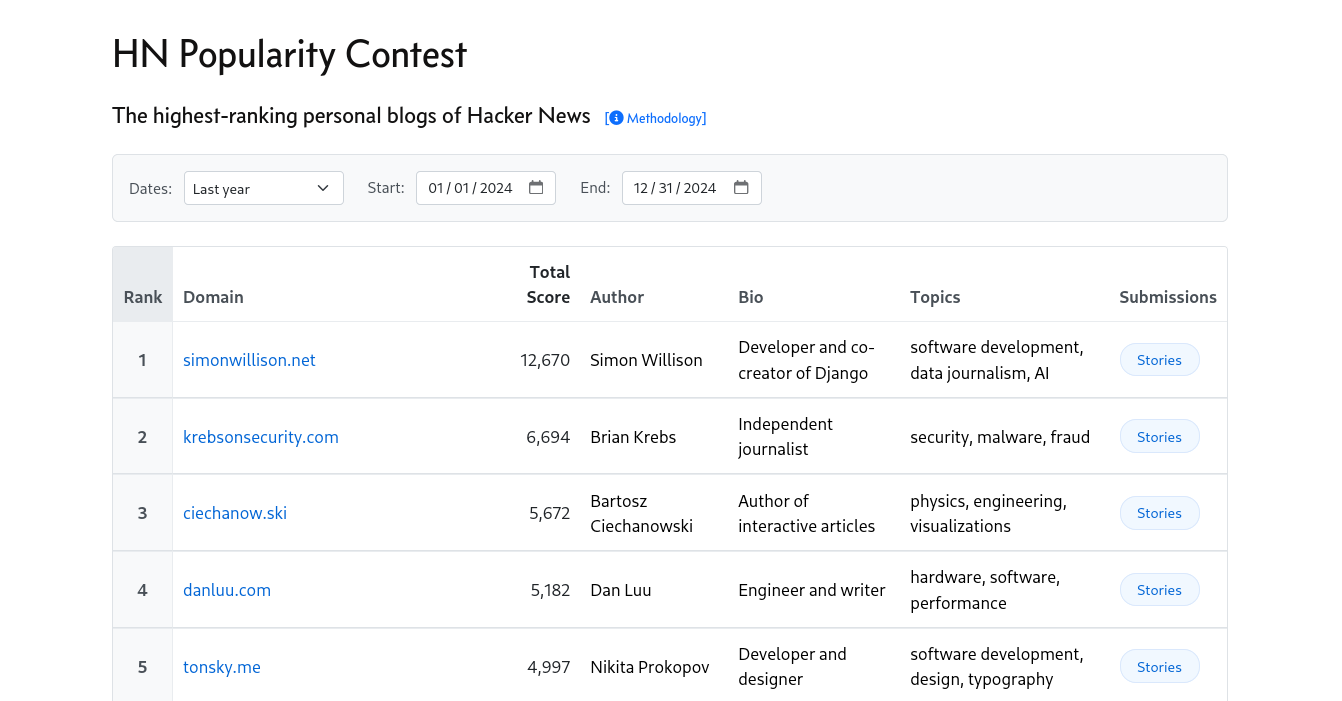
Task: Open calendar picker icon in End date
Action: tap(741, 188)
